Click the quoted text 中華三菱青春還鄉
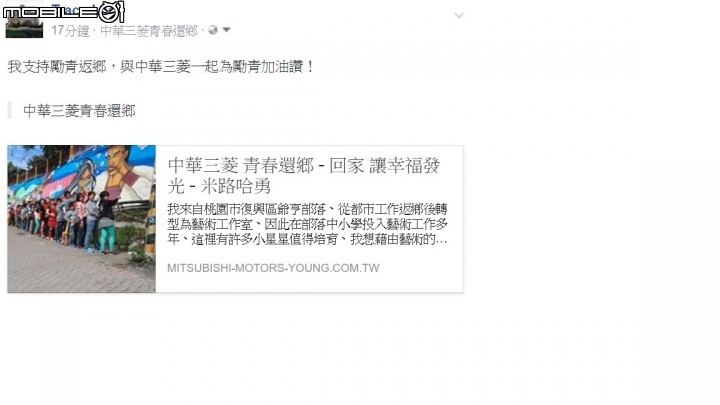Screen dimensions: 720x405 (x=79, y=111)
